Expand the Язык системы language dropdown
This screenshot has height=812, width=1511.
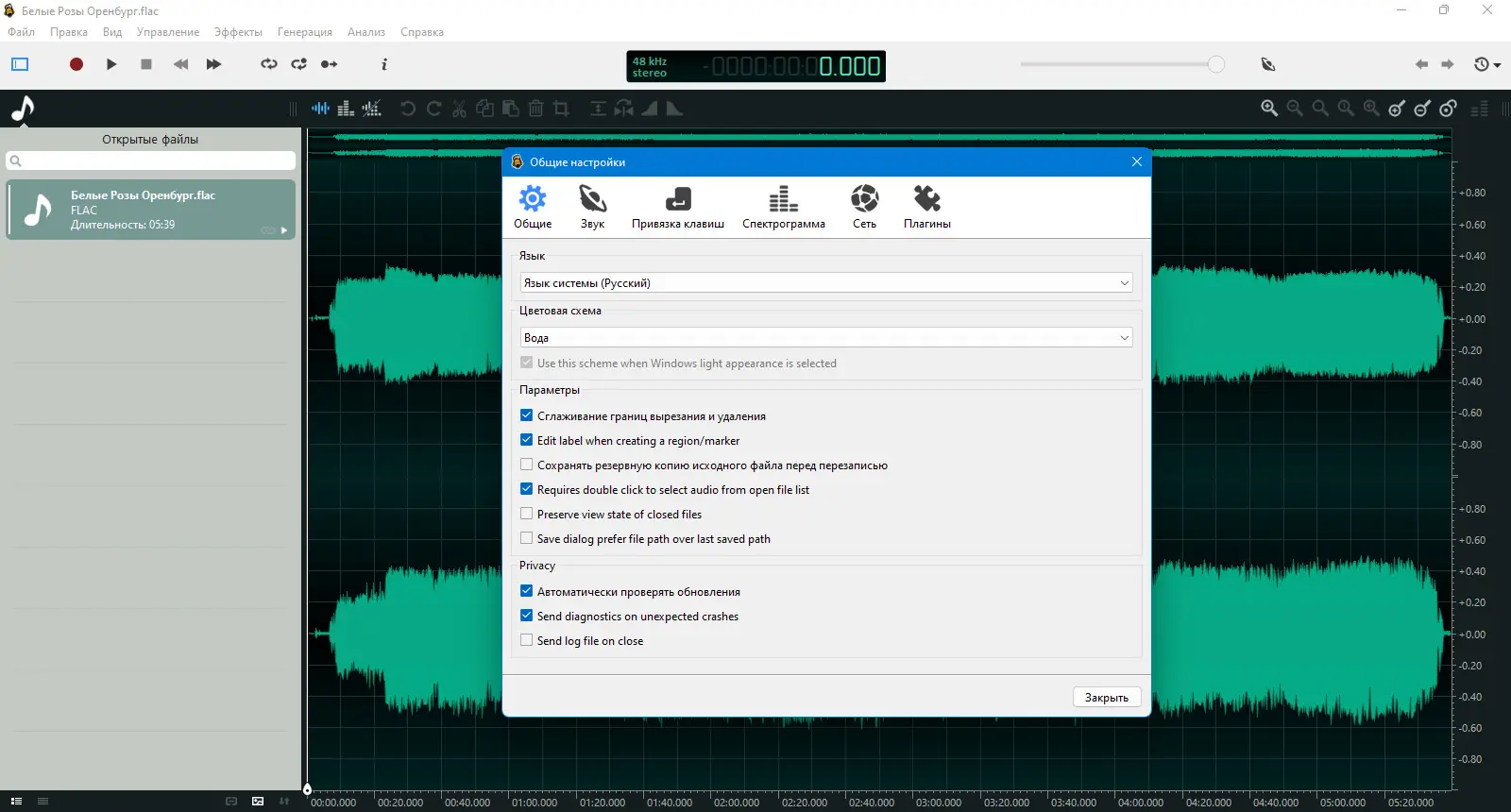click(825, 283)
